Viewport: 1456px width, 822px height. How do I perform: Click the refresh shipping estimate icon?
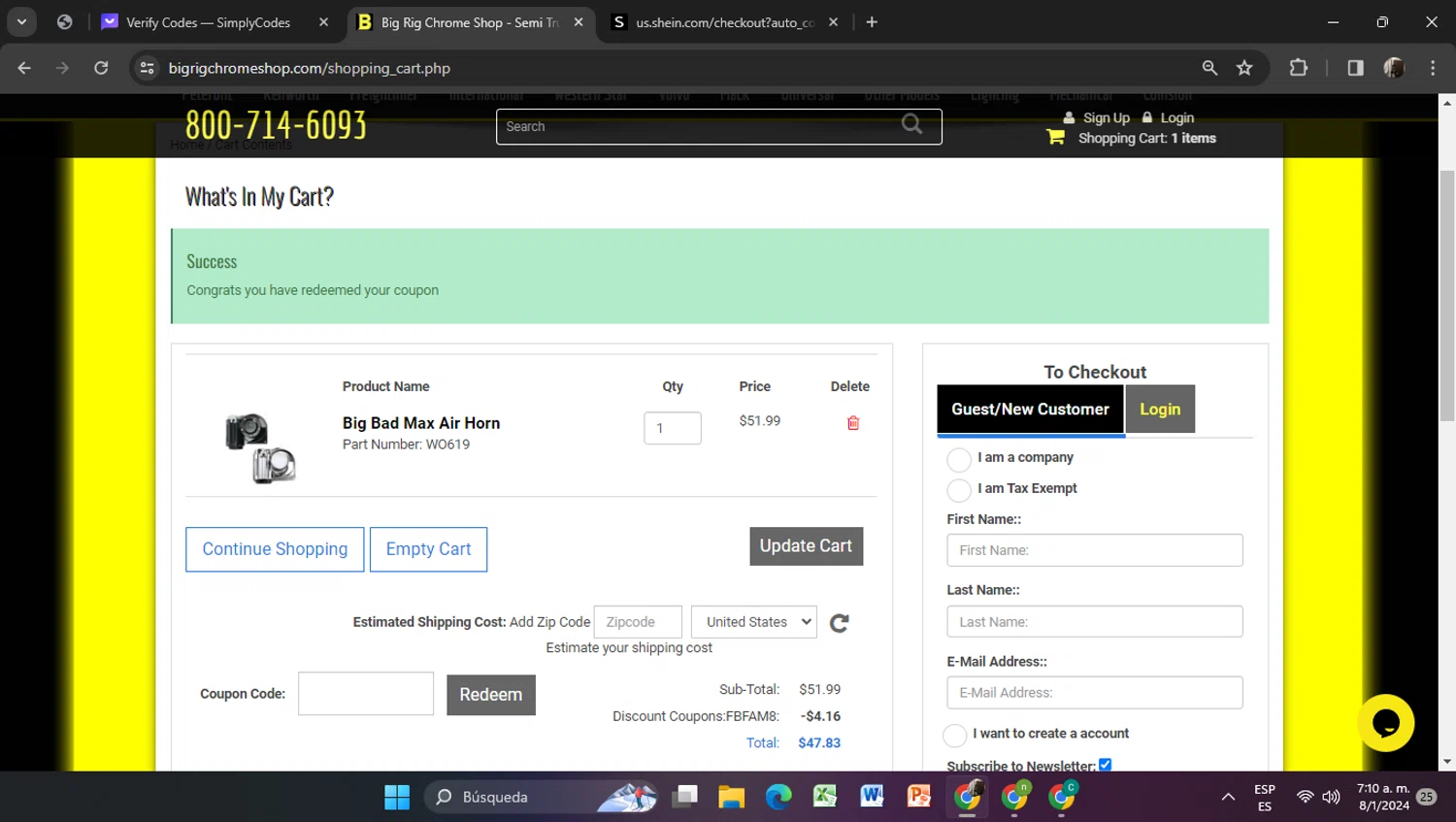point(840,623)
